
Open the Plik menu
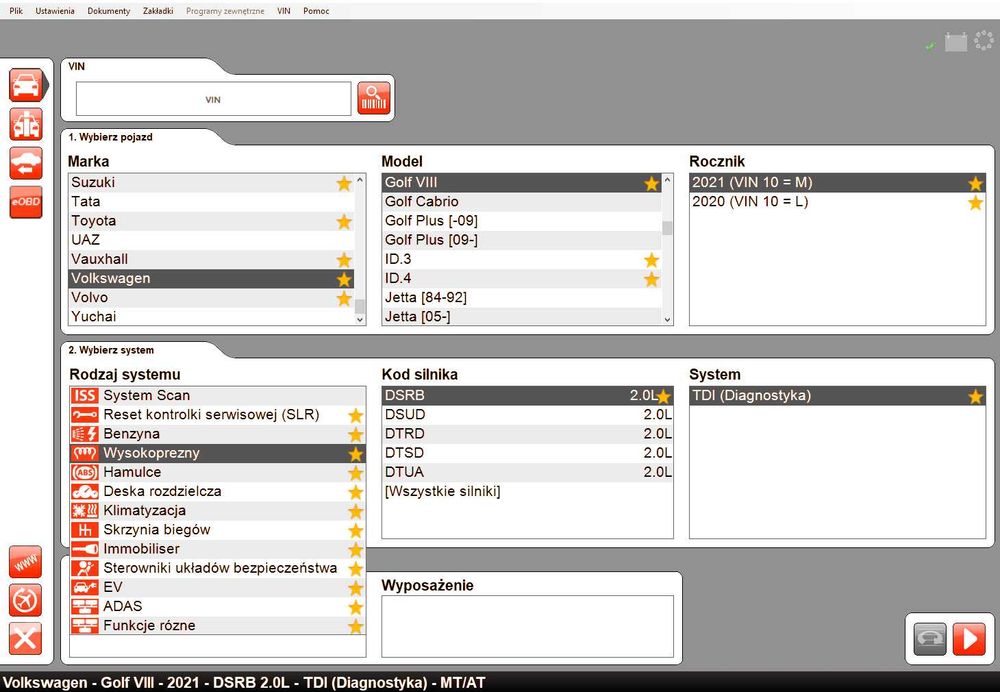tap(16, 11)
